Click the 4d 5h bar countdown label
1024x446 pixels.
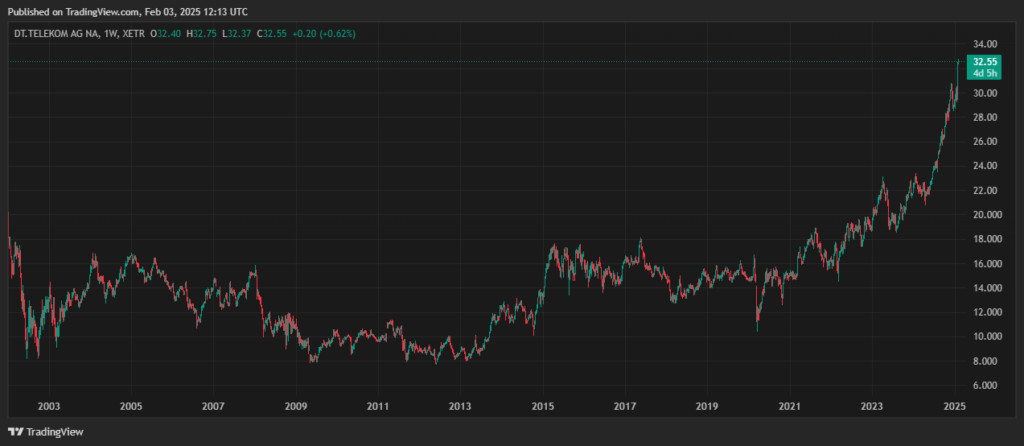[984, 73]
